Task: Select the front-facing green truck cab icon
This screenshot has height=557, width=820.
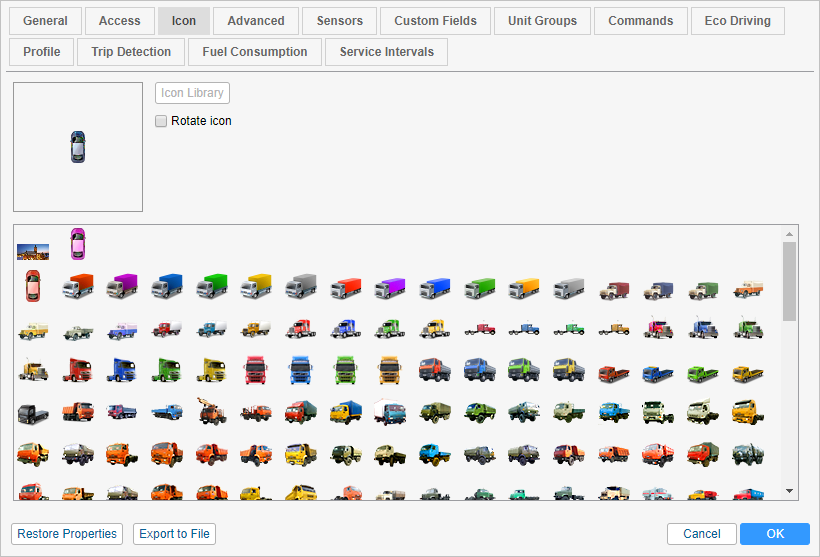Action: (x=345, y=370)
